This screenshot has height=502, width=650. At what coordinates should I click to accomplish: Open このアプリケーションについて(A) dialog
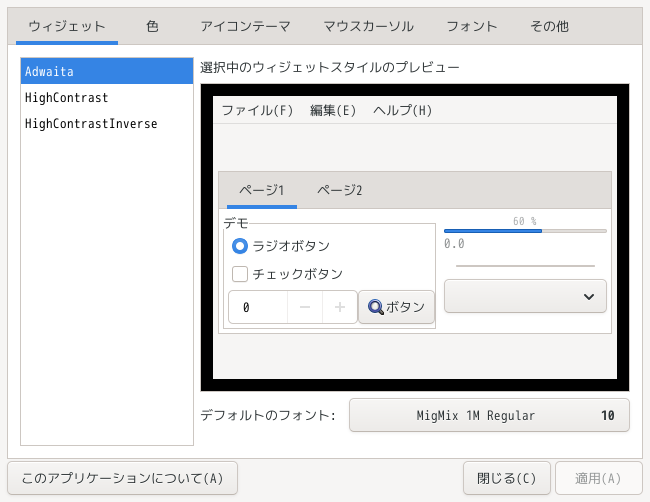pyautogui.click(x=122, y=478)
